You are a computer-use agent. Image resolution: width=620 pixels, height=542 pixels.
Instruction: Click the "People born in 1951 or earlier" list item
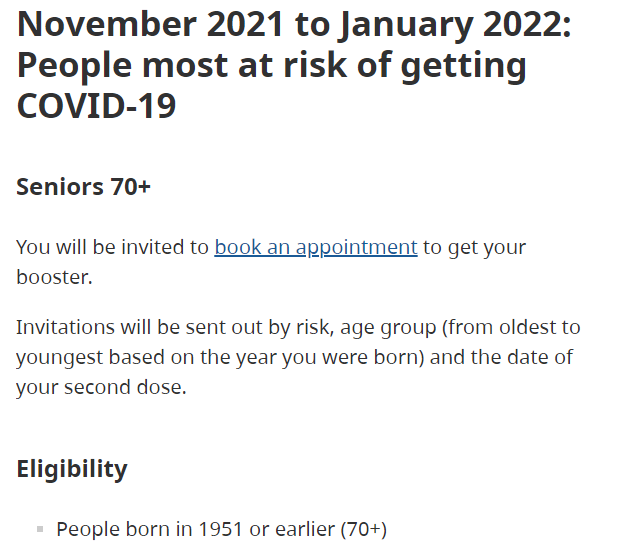[221, 529]
